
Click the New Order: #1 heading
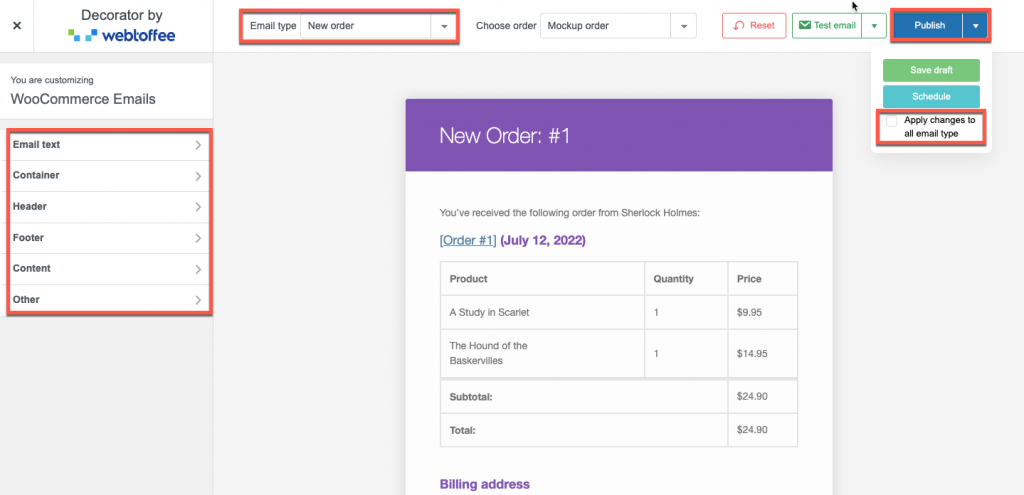click(505, 135)
